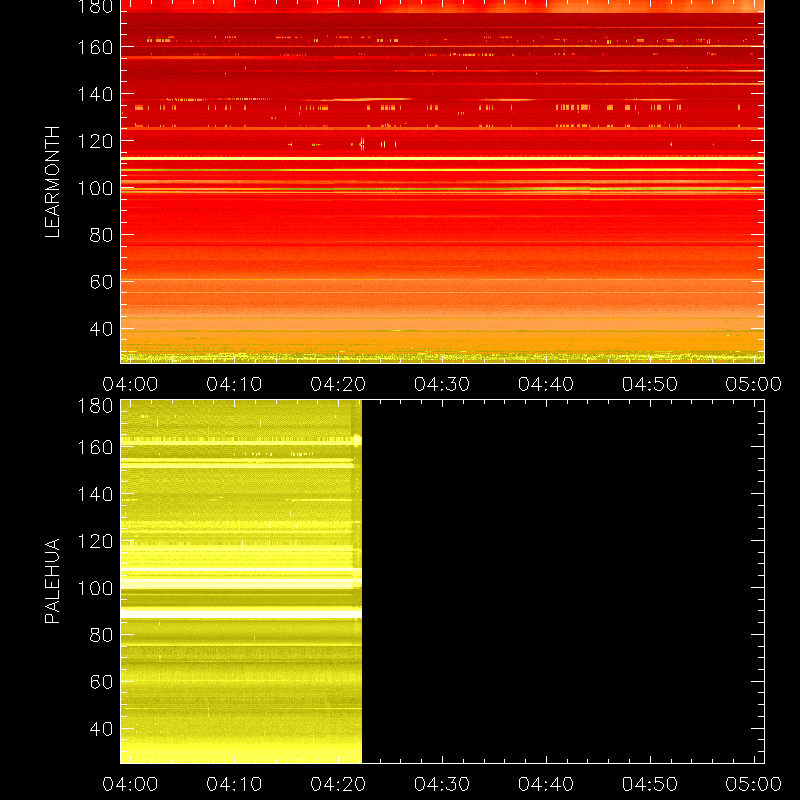Select the 04:10 time label under Learmonth plot
The width and height of the screenshot is (800, 800).
234,384
